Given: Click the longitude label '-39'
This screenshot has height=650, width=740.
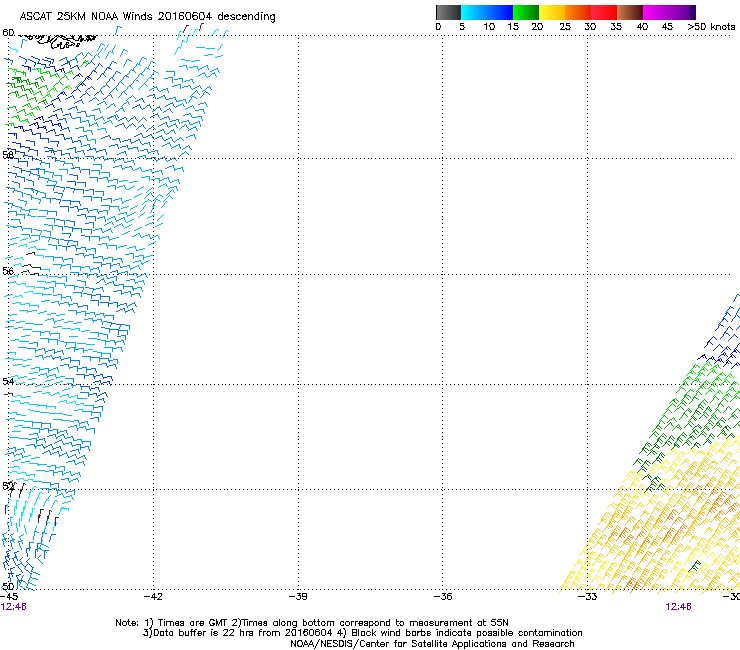Looking at the screenshot, I should (x=298, y=597).
